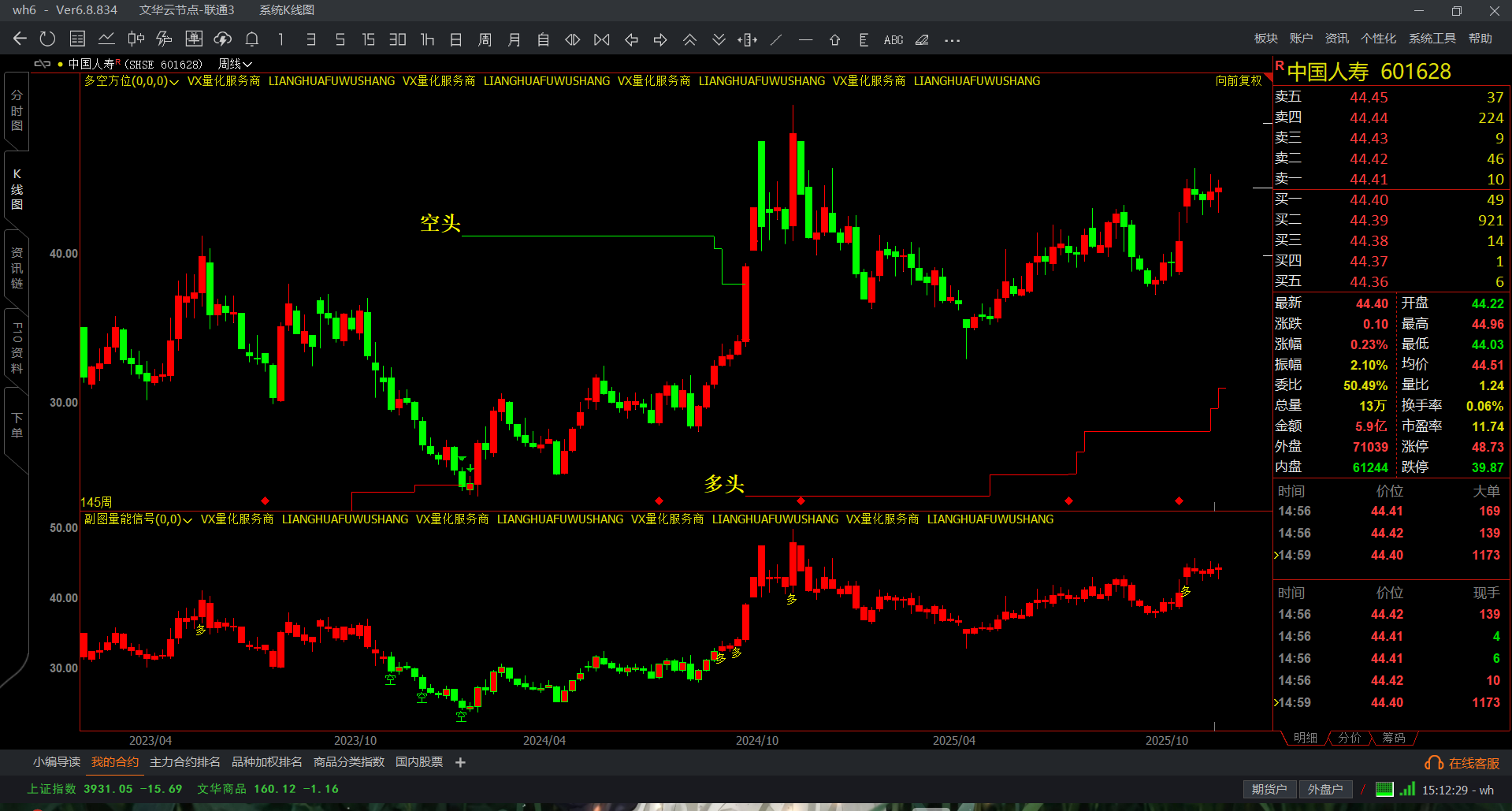Click the 向前复权 adjustment label

1239,80
